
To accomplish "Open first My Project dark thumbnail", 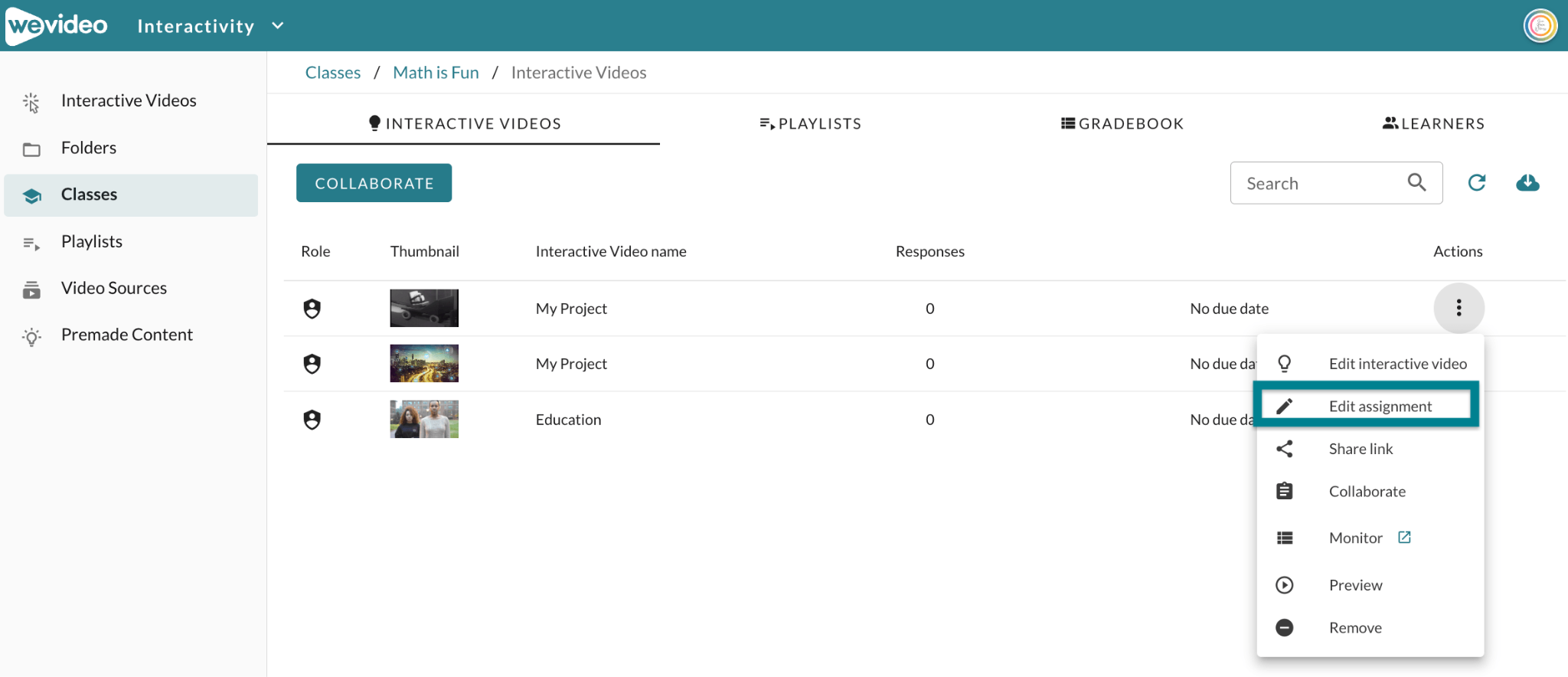I will [x=424, y=308].
